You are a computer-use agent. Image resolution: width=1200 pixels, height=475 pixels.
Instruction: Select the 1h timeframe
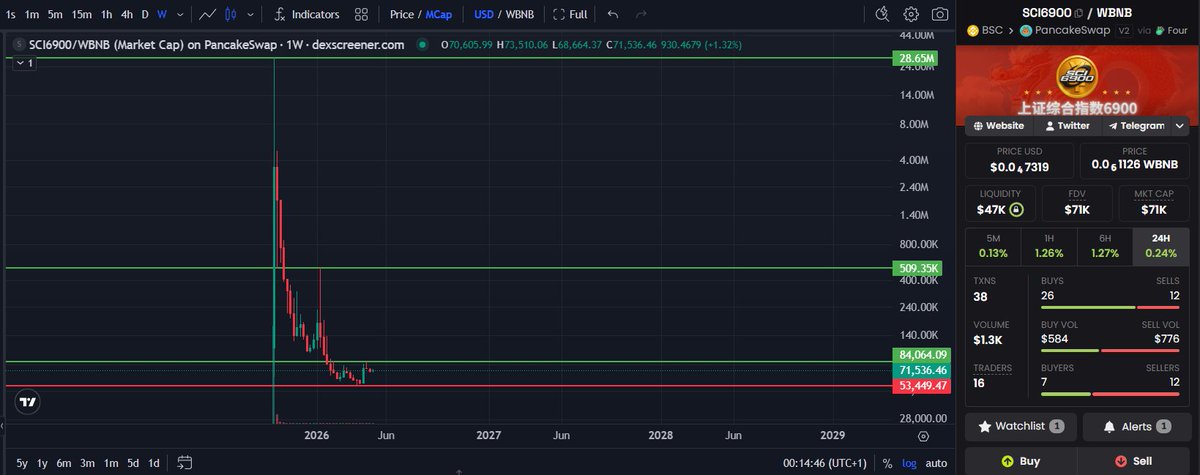pos(106,14)
